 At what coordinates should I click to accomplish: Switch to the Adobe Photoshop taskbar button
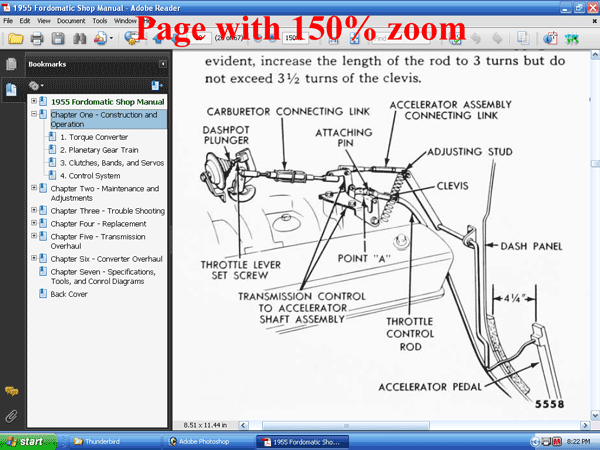(x=208, y=442)
